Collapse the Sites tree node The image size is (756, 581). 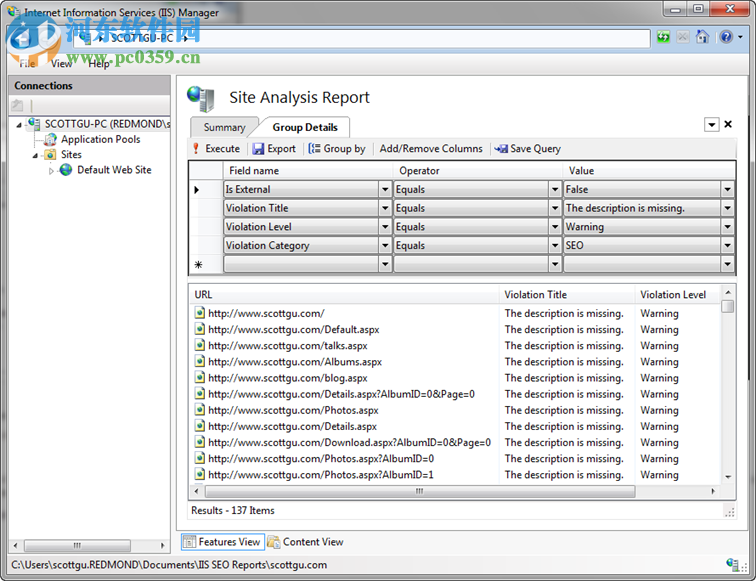coord(37,155)
